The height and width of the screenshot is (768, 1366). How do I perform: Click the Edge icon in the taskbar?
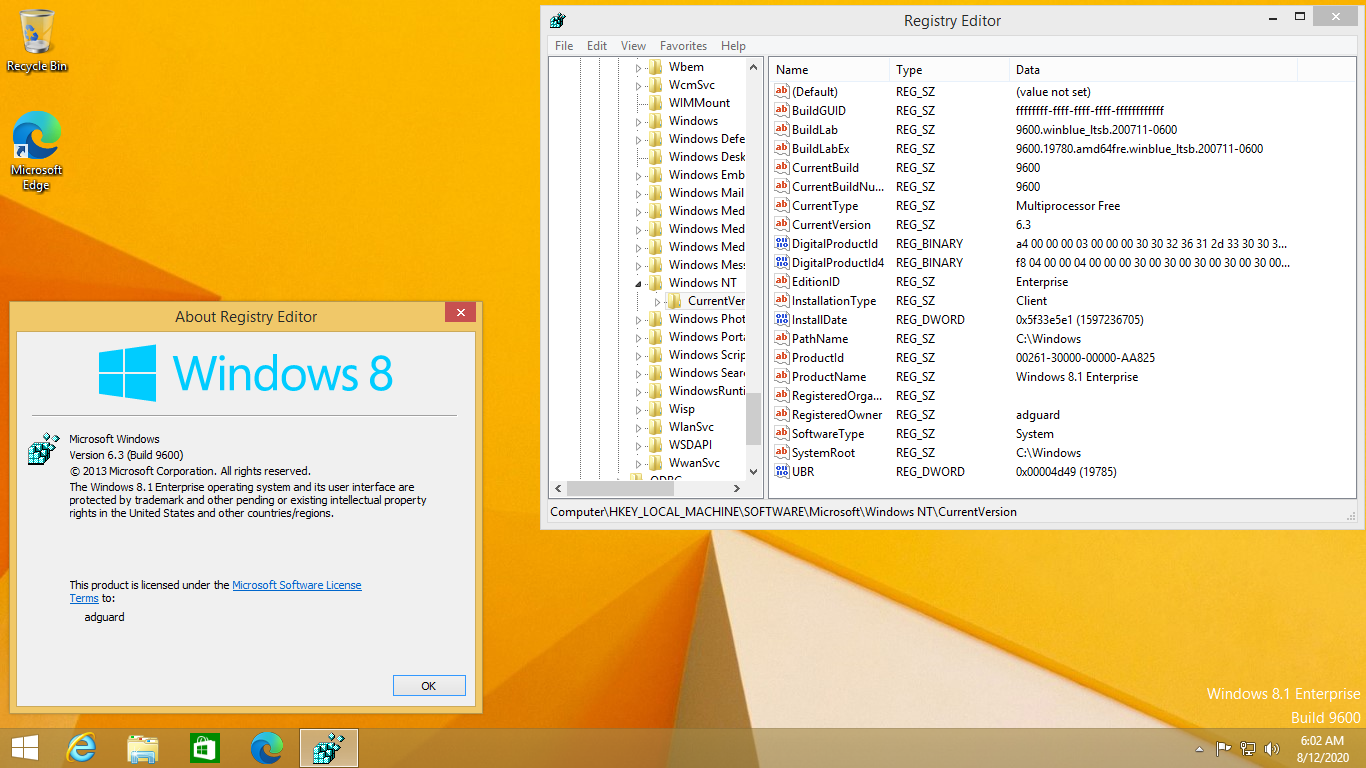coord(267,748)
